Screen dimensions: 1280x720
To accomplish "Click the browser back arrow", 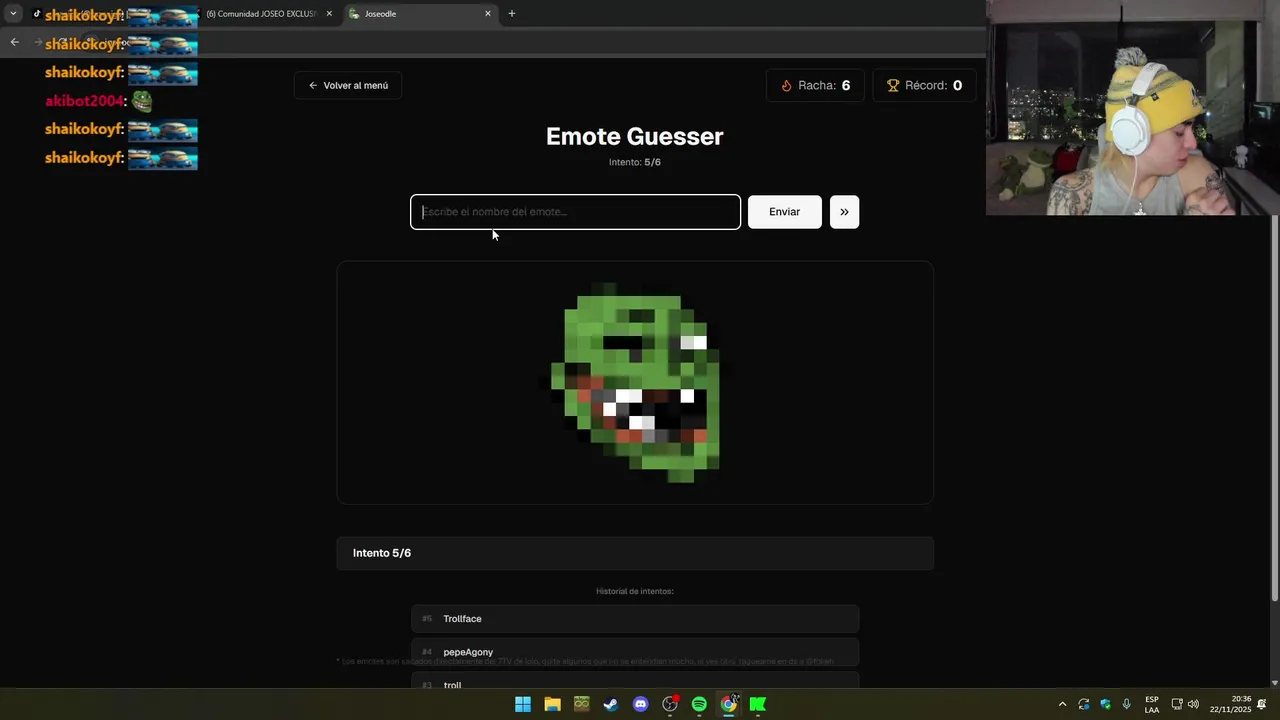I will (x=14, y=42).
